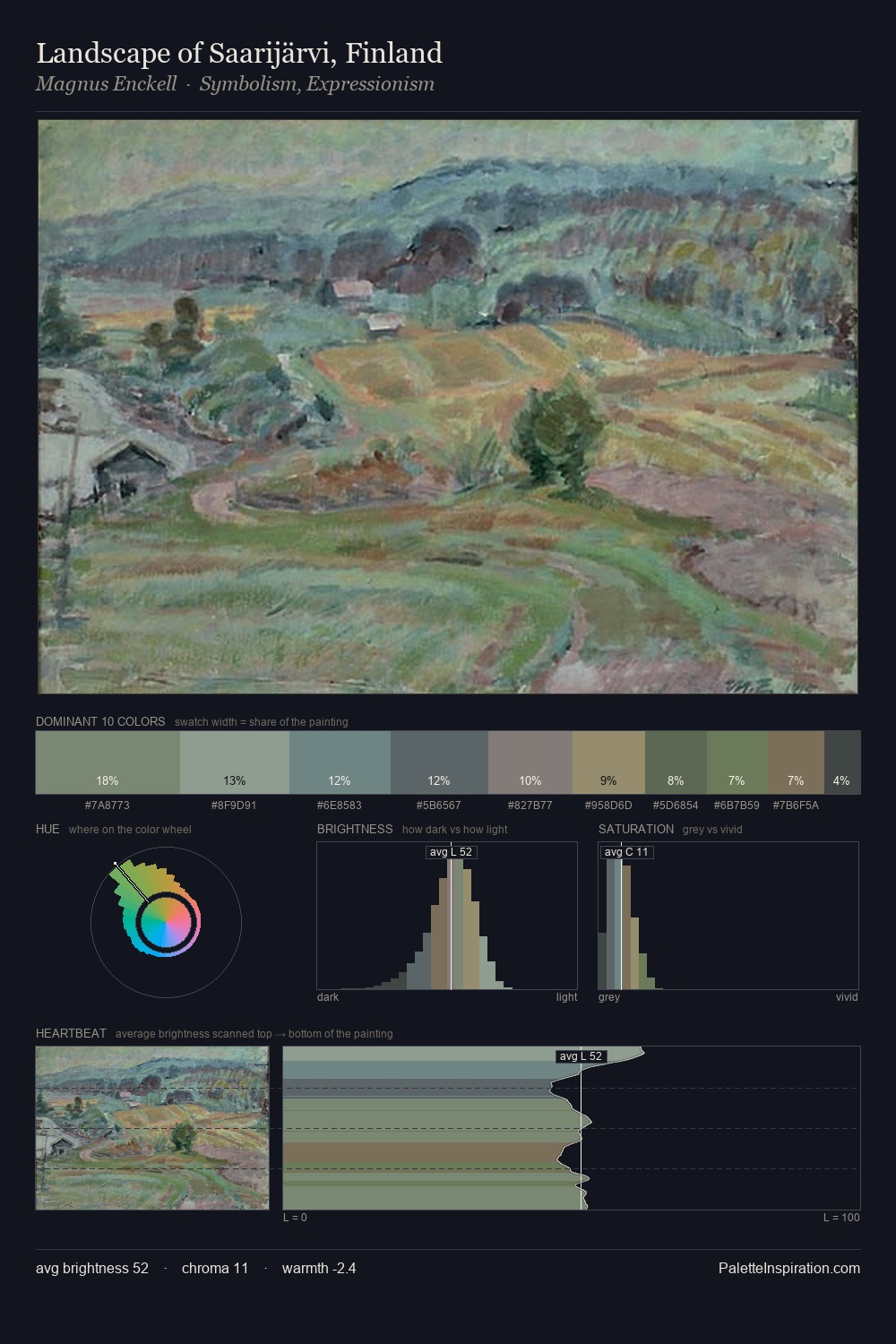The height and width of the screenshot is (1344, 896).
Task: Click the 'light' axis label
Action: click(567, 997)
